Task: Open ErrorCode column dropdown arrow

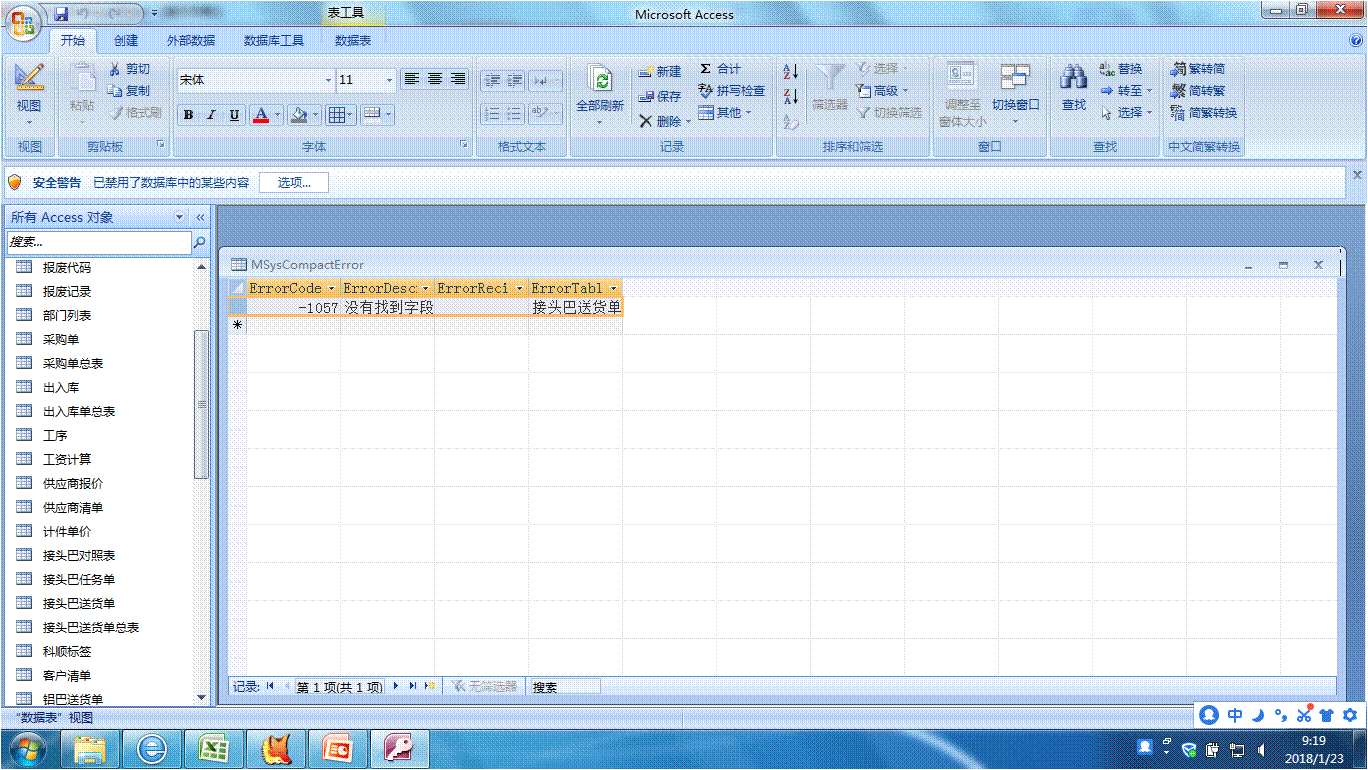Action: [x=332, y=288]
